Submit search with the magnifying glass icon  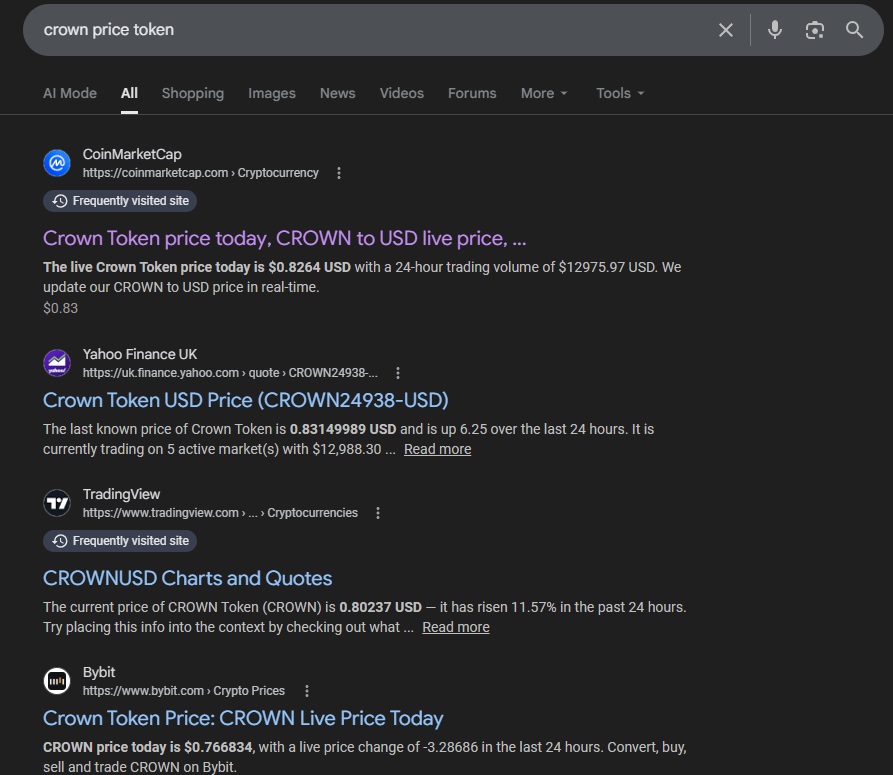[854, 30]
